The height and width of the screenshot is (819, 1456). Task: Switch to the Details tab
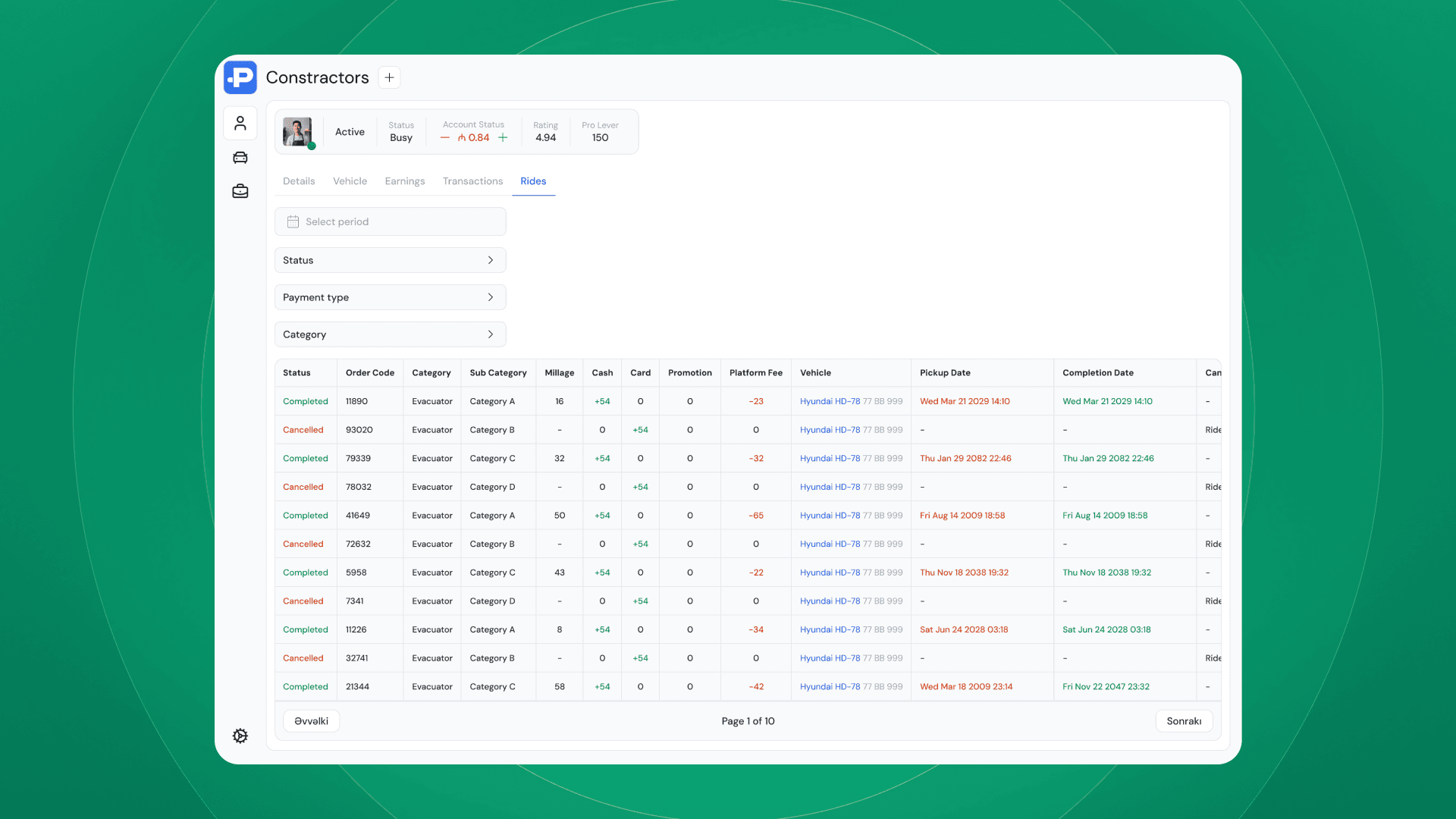coord(299,180)
